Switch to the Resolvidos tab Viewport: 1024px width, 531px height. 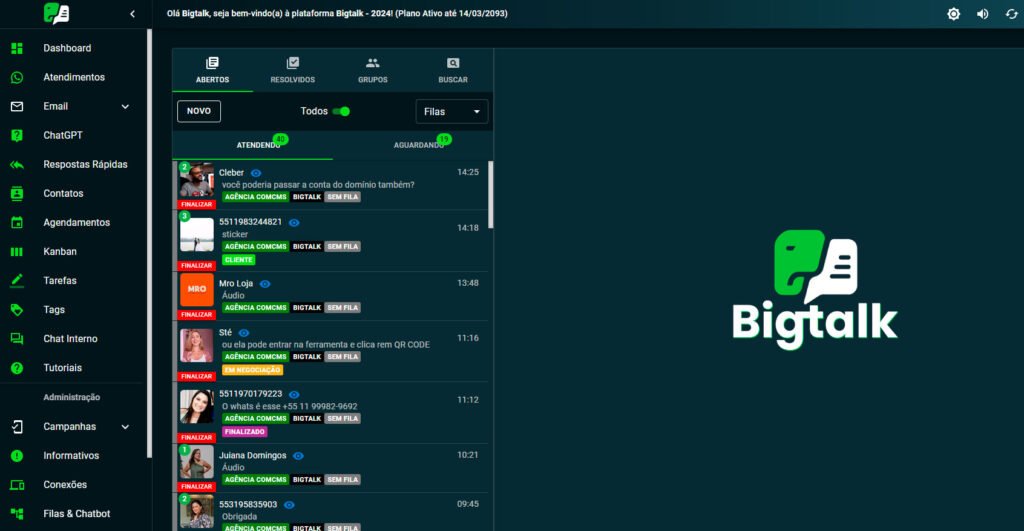pyautogui.click(x=292, y=70)
